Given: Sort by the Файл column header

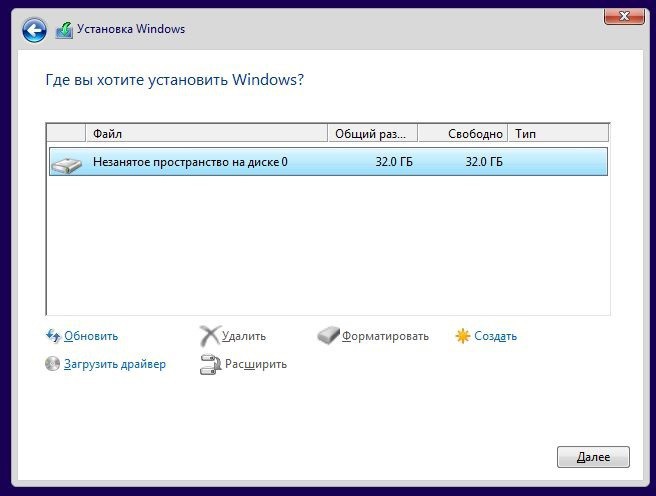Looking at the screenshot, I should (207, 134).
